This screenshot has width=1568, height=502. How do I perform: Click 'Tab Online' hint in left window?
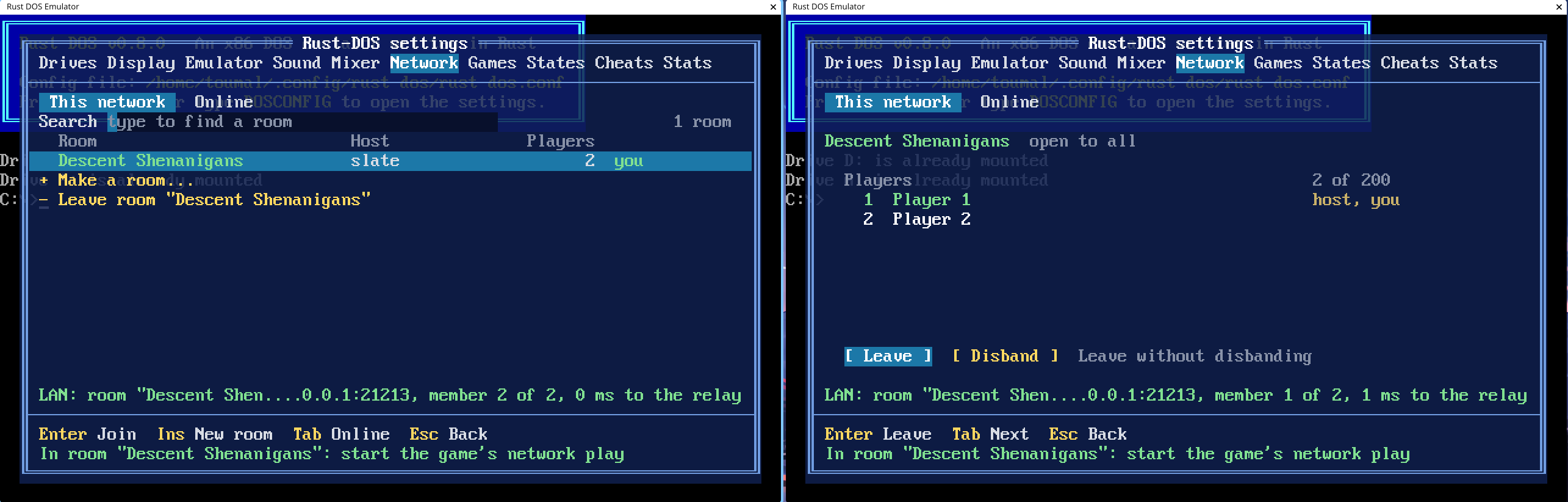(342, 434)
